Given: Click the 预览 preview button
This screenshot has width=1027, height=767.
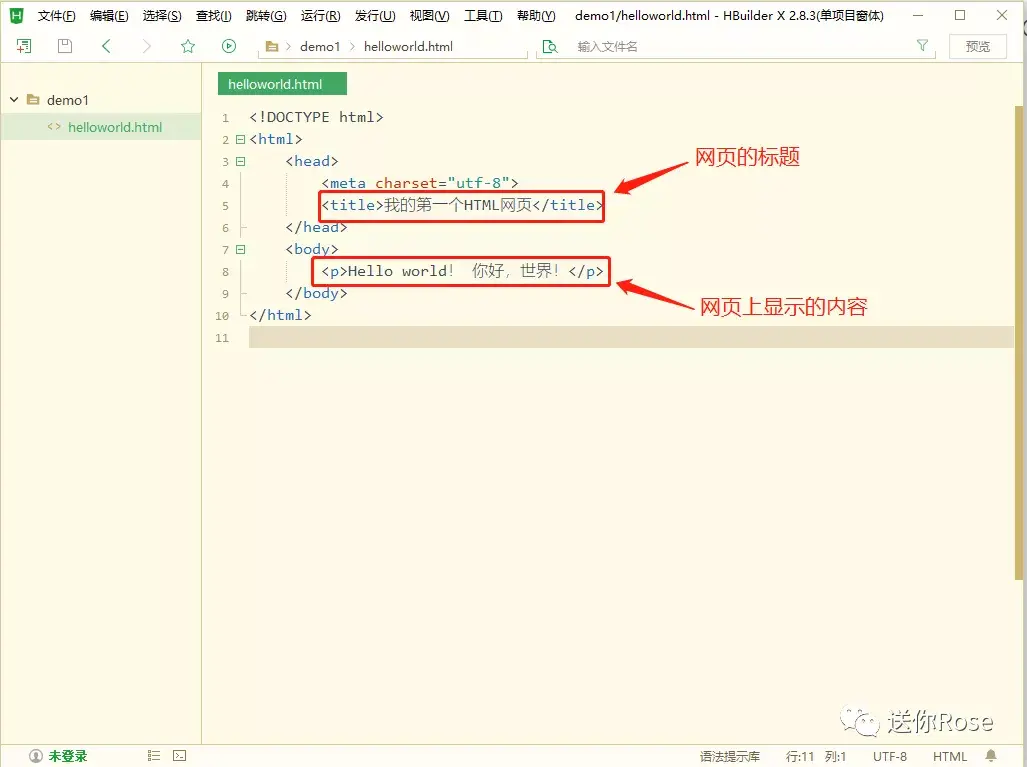Looking at the screenshot, I should tap(977, 46).
